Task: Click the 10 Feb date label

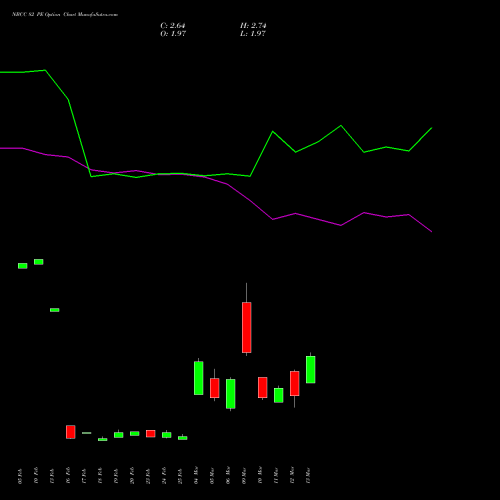Action: click(36, 475)
